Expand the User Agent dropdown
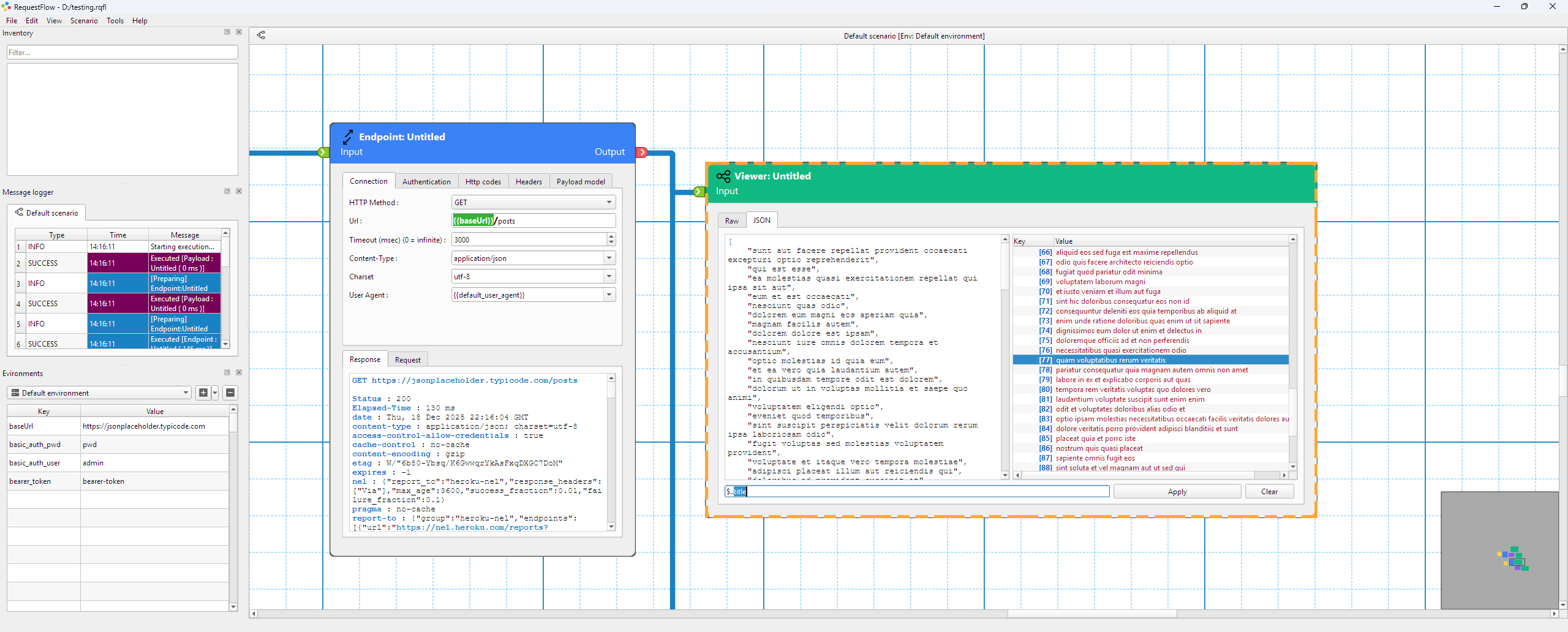This screenshot has height=632, width=1568. [609, 295]
